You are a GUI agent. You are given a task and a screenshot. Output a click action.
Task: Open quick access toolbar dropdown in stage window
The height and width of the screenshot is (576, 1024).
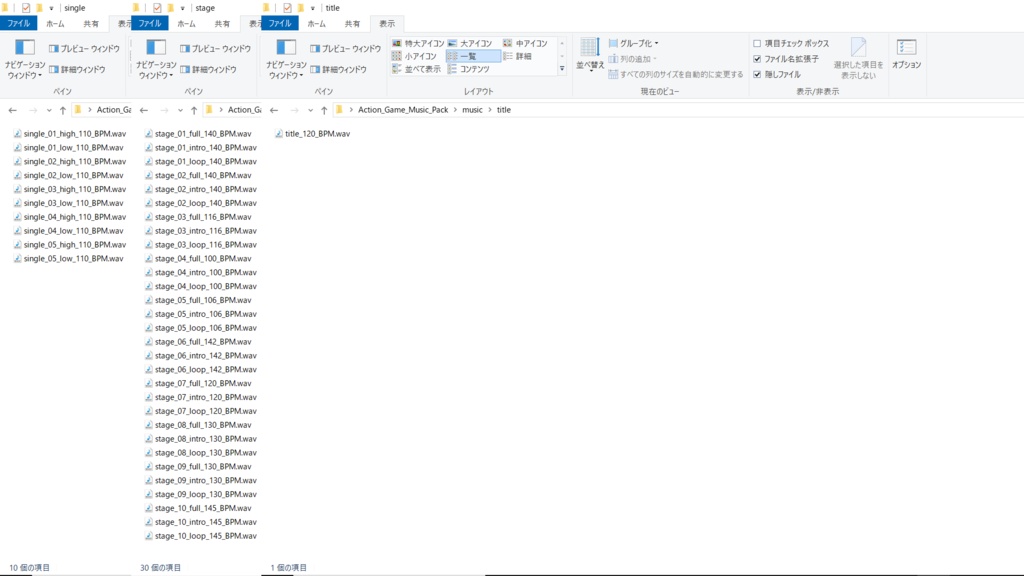click(x=182, y=8)
